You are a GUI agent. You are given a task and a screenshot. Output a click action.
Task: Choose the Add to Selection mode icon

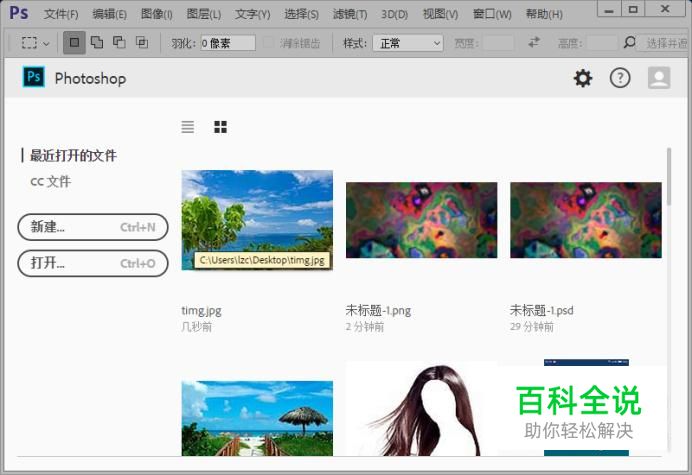[x=97, y=42]
